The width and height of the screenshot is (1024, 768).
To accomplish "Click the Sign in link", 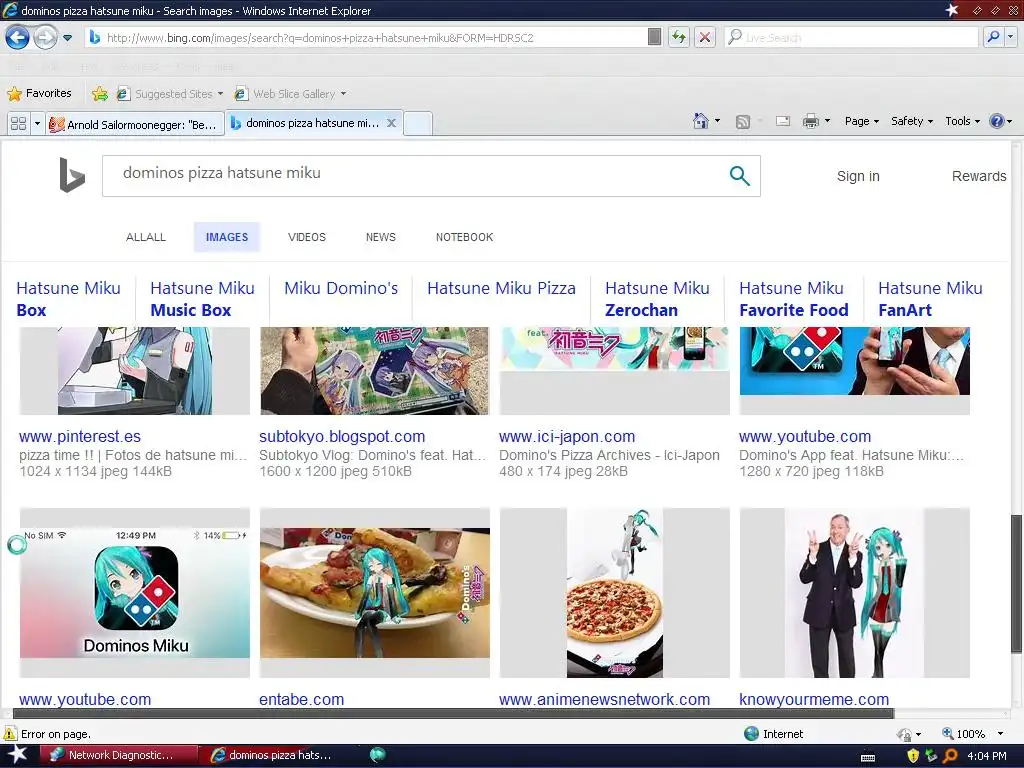I will (858, 176).
